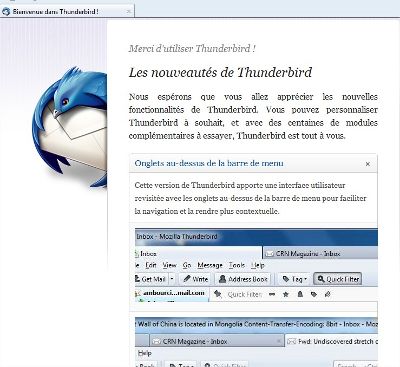Open the Message menu in the illustration
400x367 pixels.
(210, 265)
